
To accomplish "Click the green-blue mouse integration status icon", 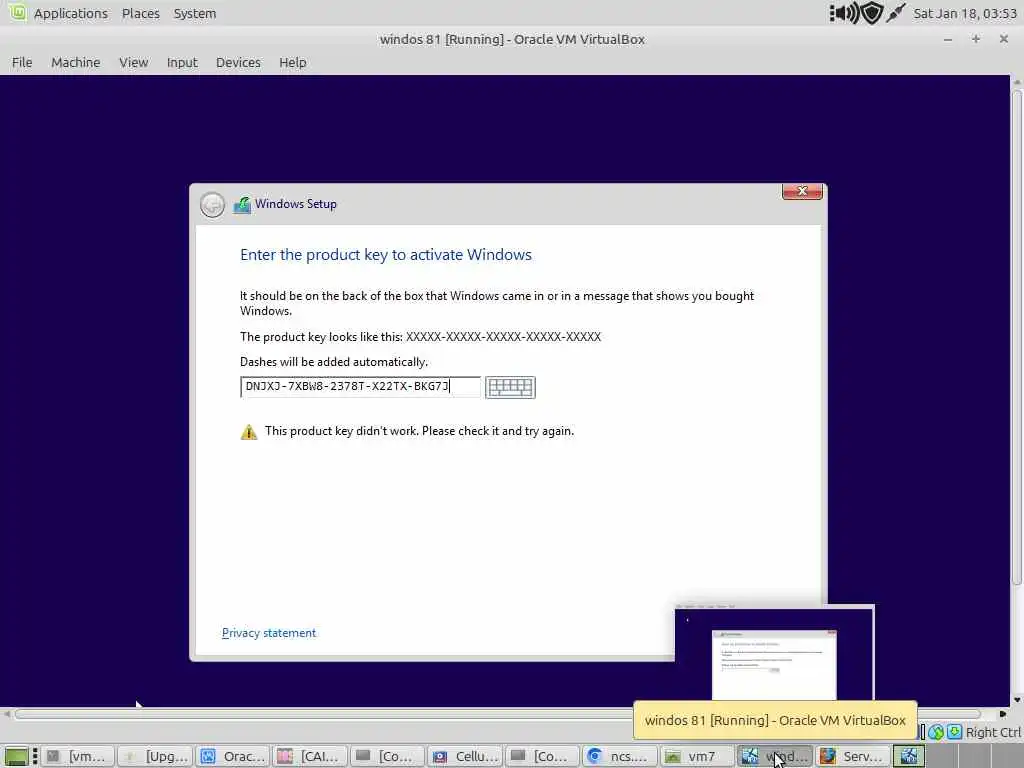I will tap(936, 732).
